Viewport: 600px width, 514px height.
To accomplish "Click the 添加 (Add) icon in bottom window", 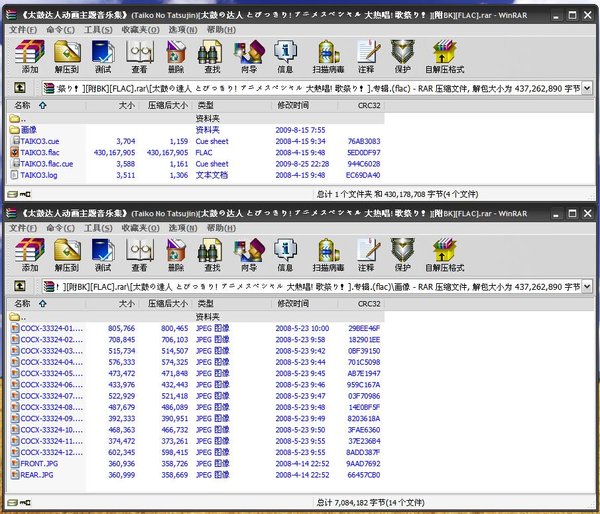I will click(29, 255).
